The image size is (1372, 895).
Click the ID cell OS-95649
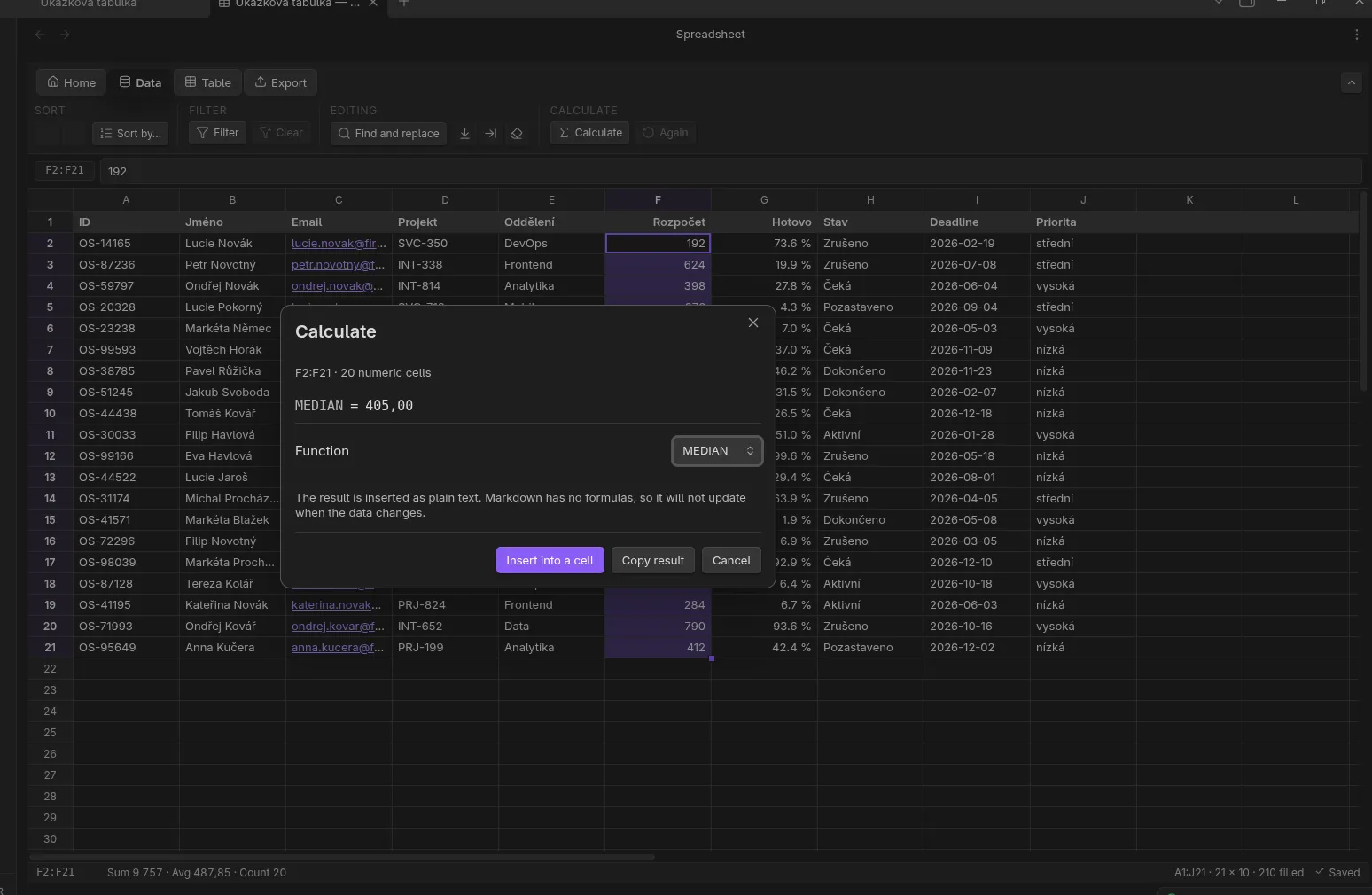coord(126,648)
